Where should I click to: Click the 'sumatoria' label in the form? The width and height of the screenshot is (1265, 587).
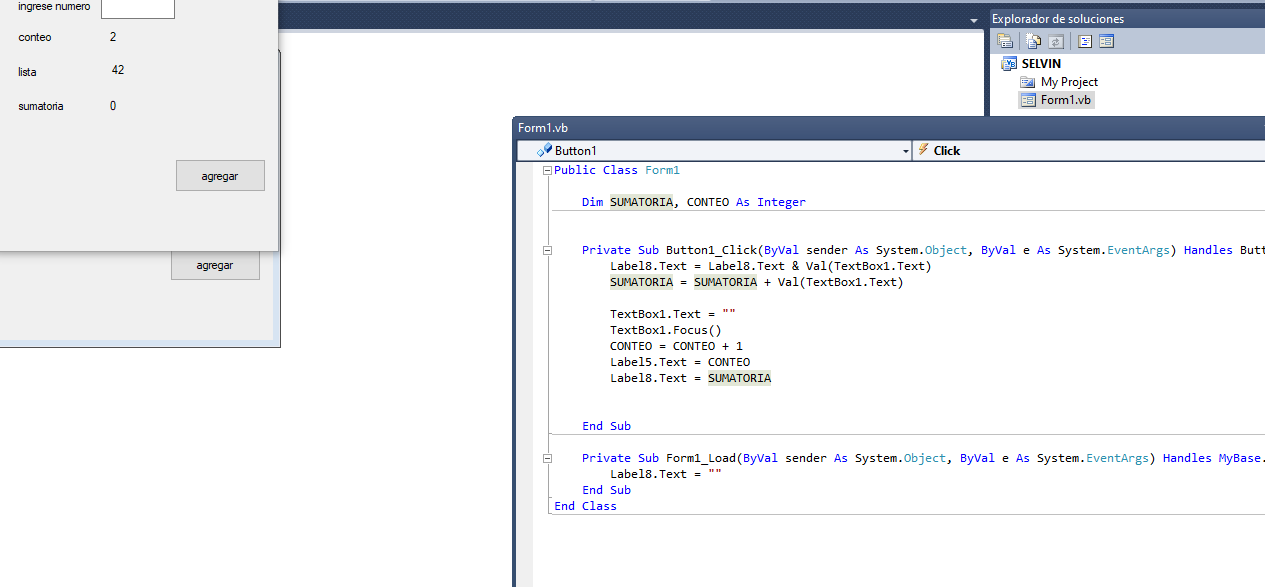click(41, 106)
